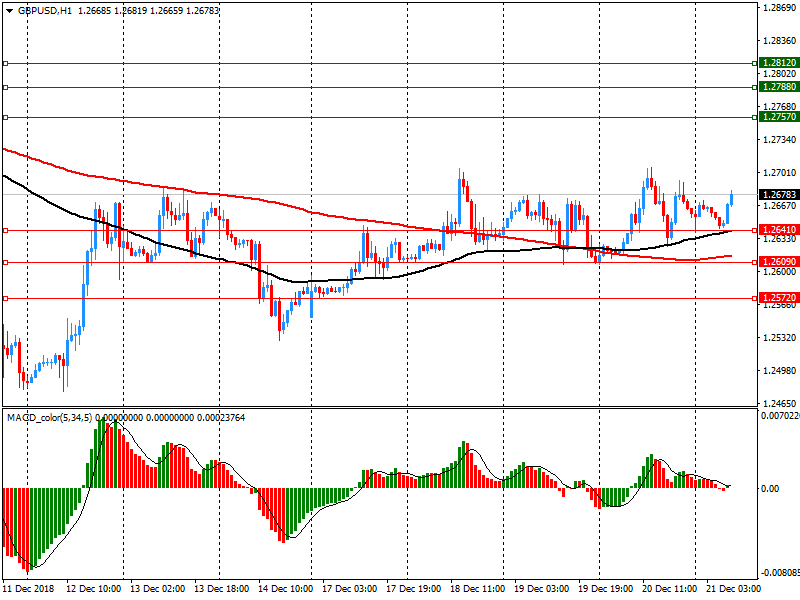Click the 1.28690 value on price scale
The width and height of the screenshot is (800, 600).
pyautogui.click(x=778, y=8)
